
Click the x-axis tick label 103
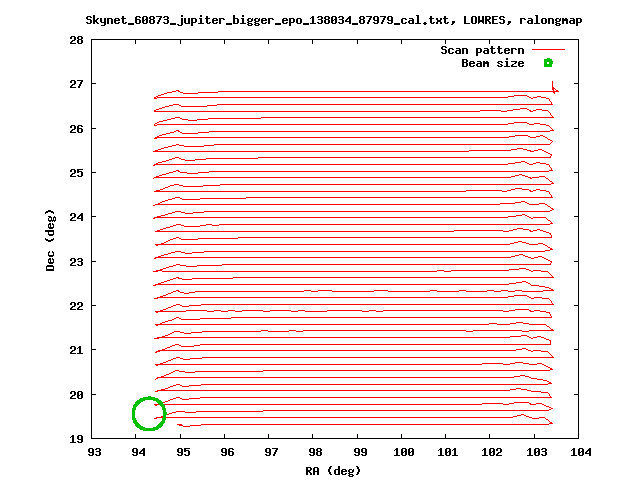[x=537, y=452]
